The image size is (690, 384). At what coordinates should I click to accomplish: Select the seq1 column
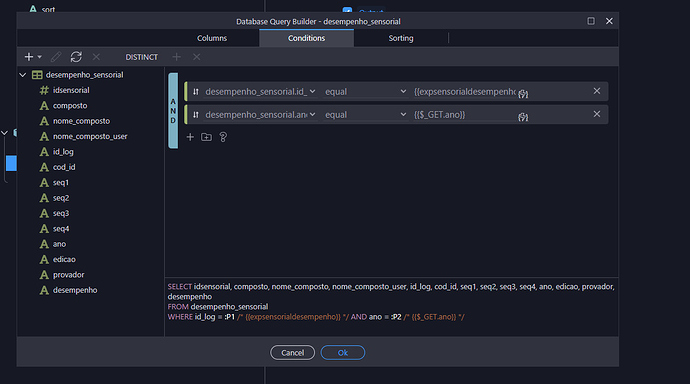61,183
